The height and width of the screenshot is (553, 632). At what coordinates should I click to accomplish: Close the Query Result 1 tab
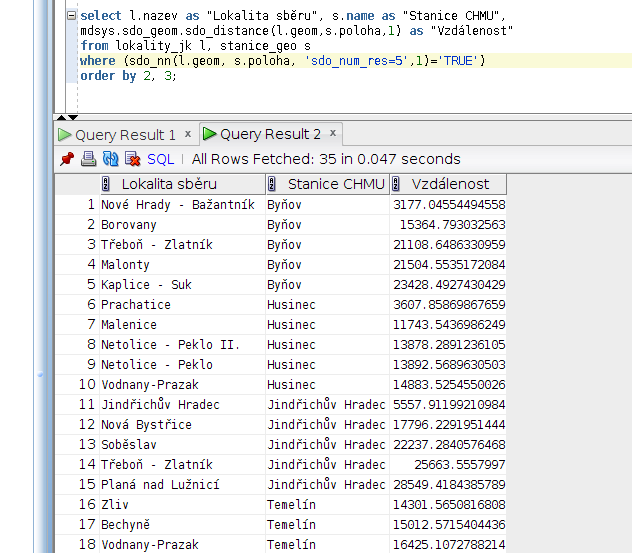(188, 134)
